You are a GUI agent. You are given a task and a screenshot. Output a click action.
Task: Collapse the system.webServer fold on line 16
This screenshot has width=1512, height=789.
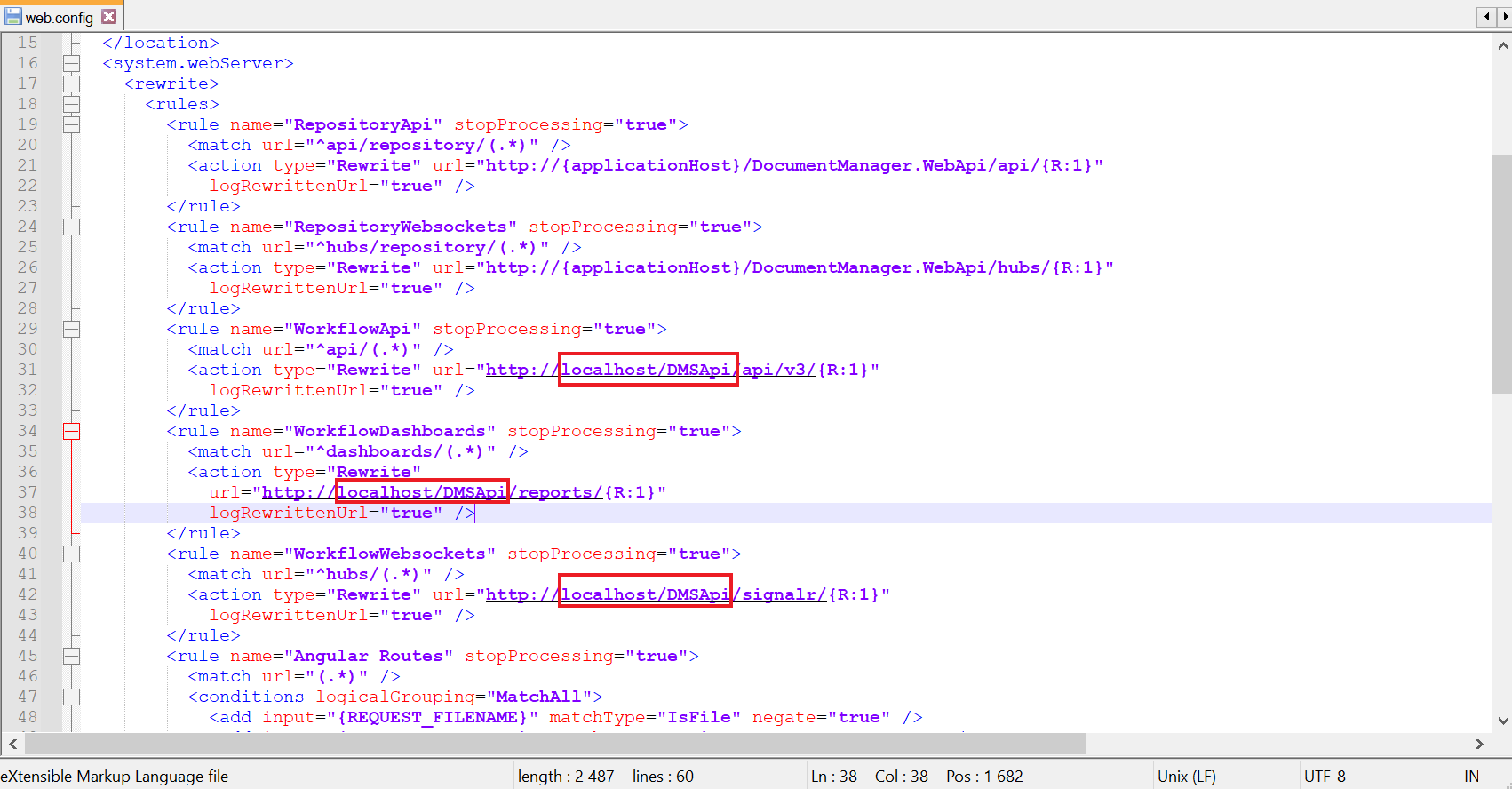pos(71,63)
